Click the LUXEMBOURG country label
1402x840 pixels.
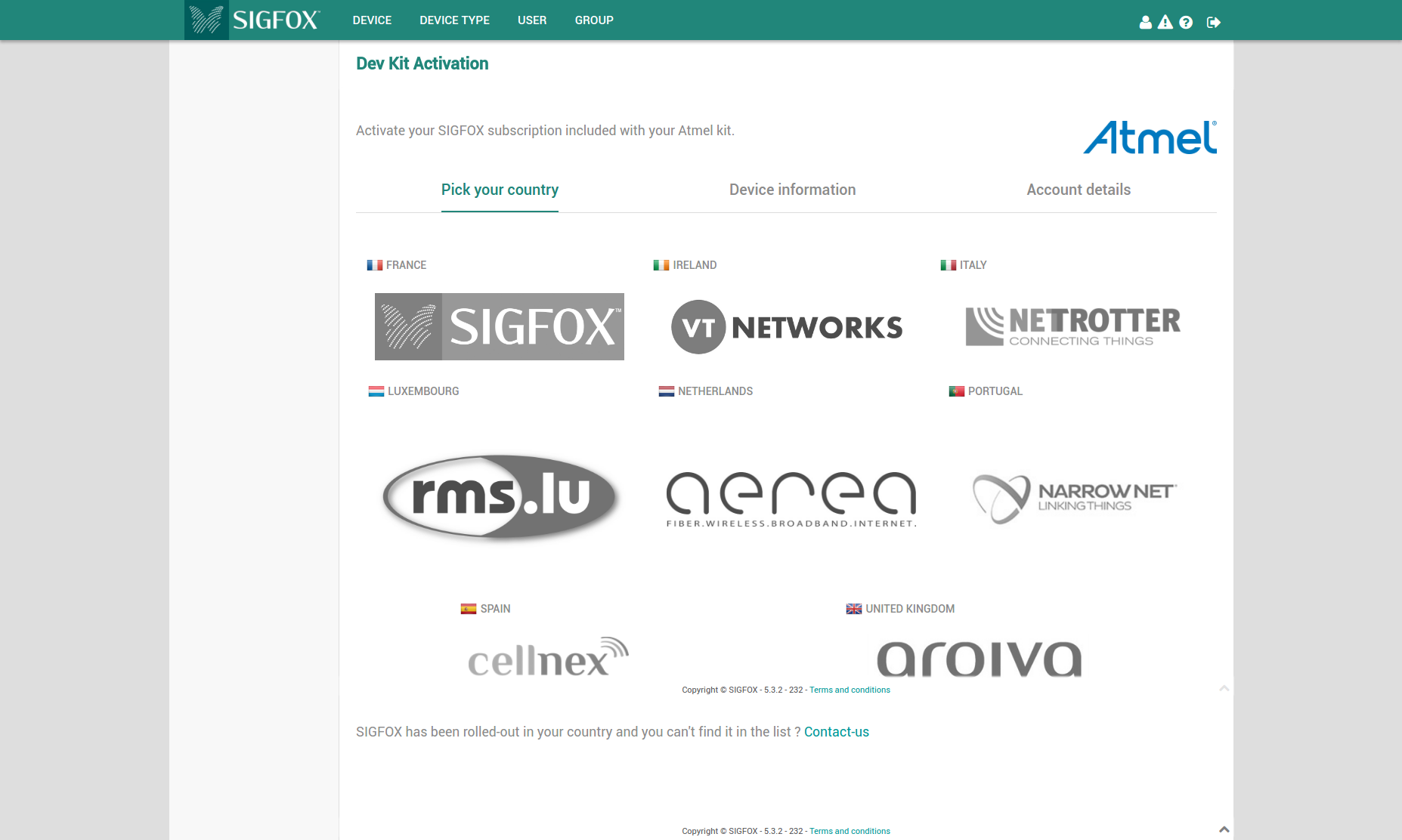point(423,391)
